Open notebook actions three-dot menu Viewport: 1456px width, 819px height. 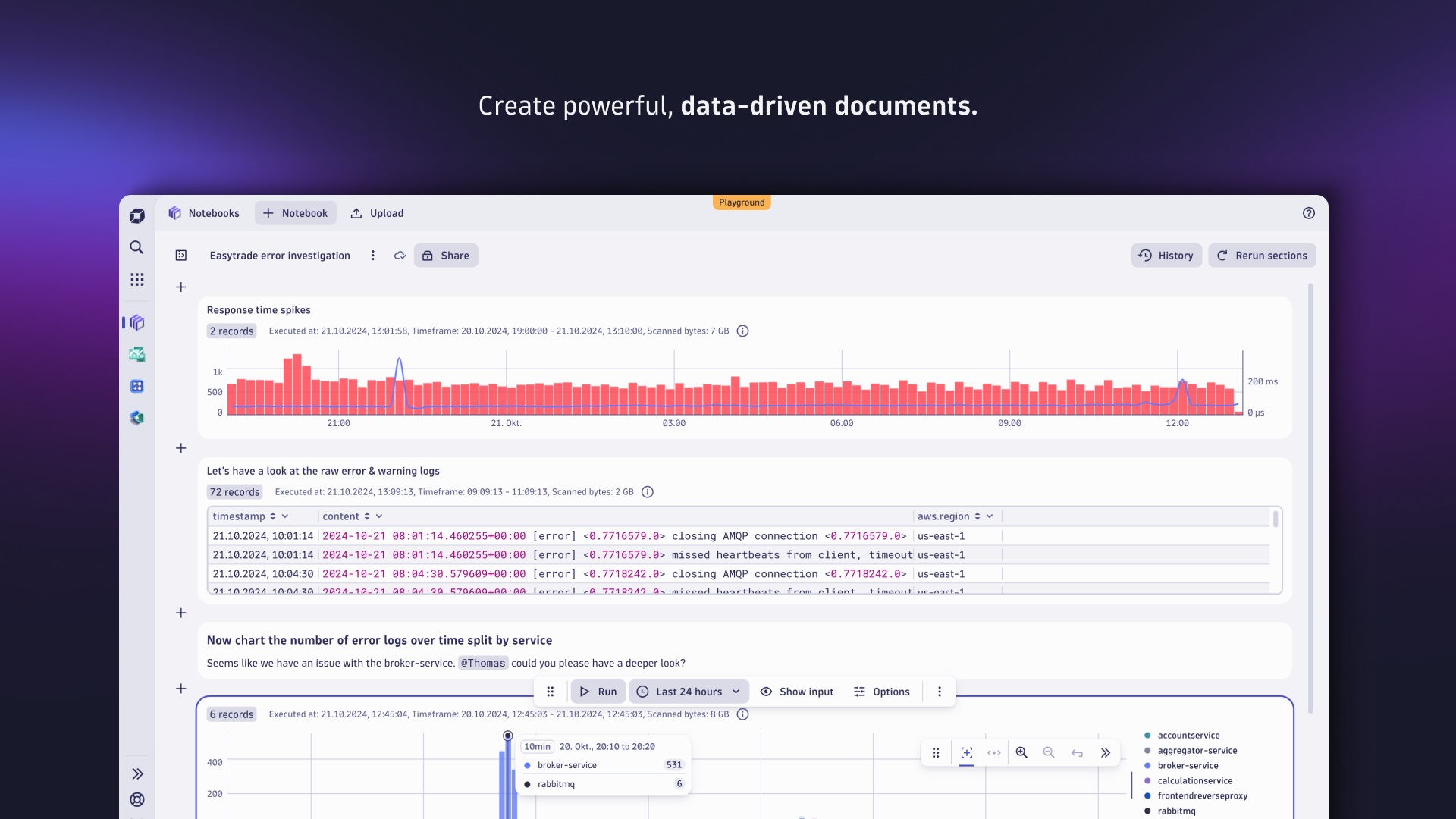(373, 256)
